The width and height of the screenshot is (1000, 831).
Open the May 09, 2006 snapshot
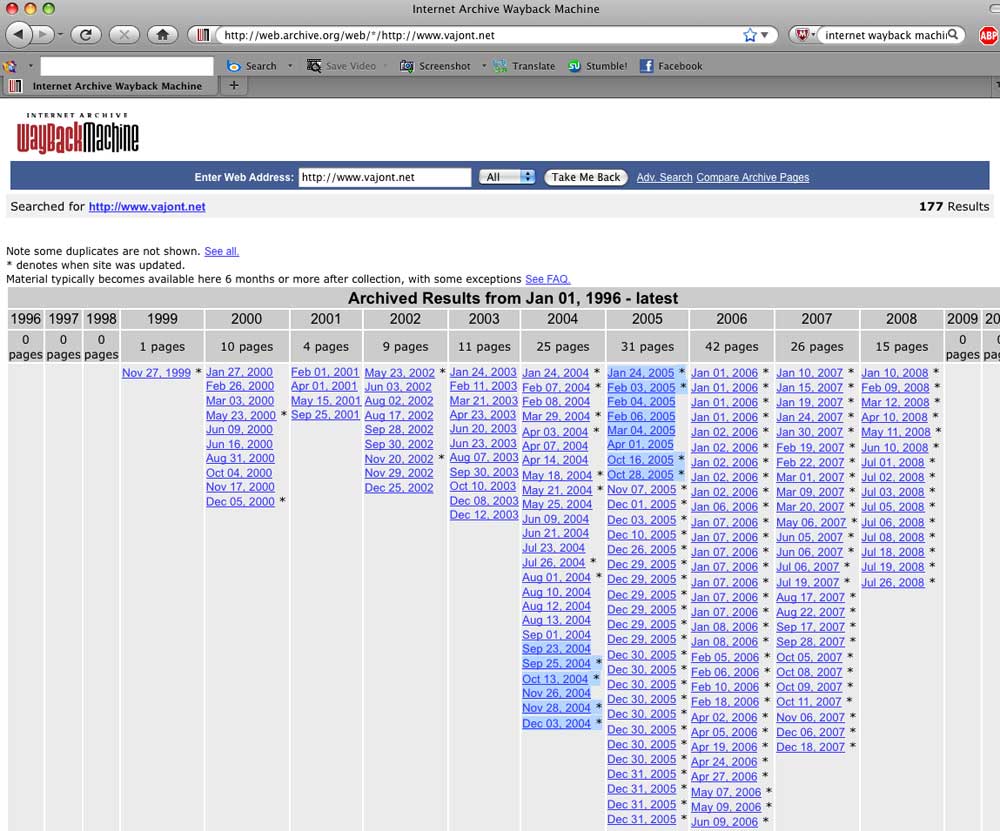coord(726,807)
